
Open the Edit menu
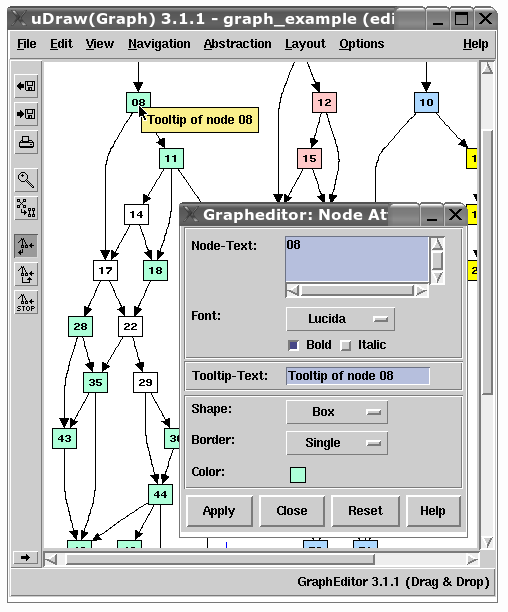coord(61,44)
